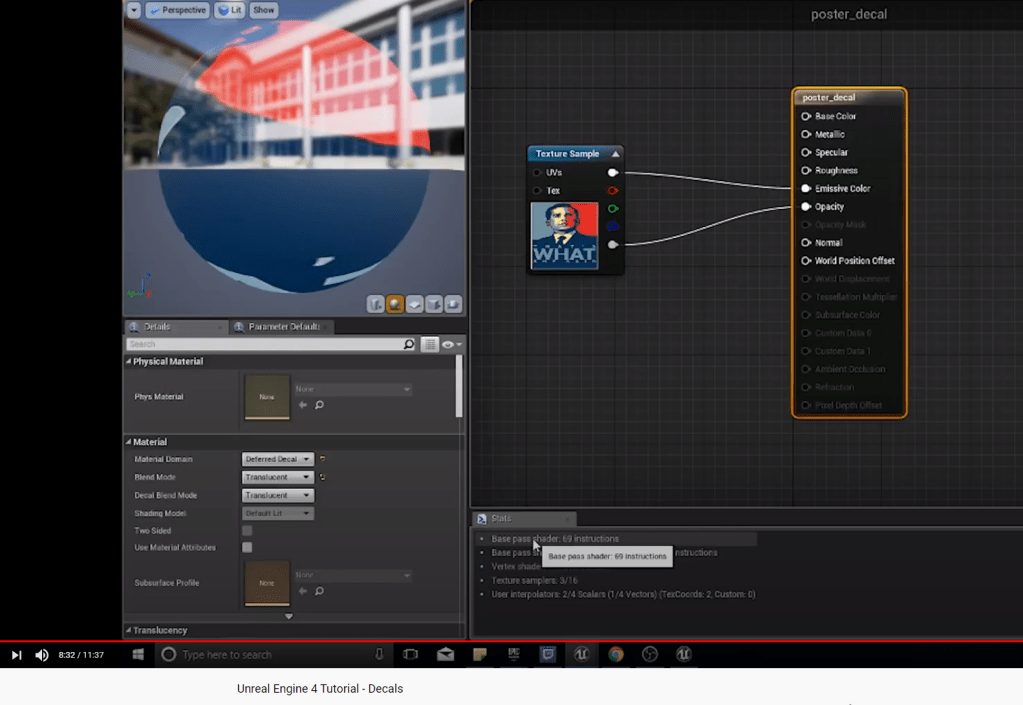Select the Stats tab
Image resolution: width=1023 pixels, height=705 pixels.
500,519
